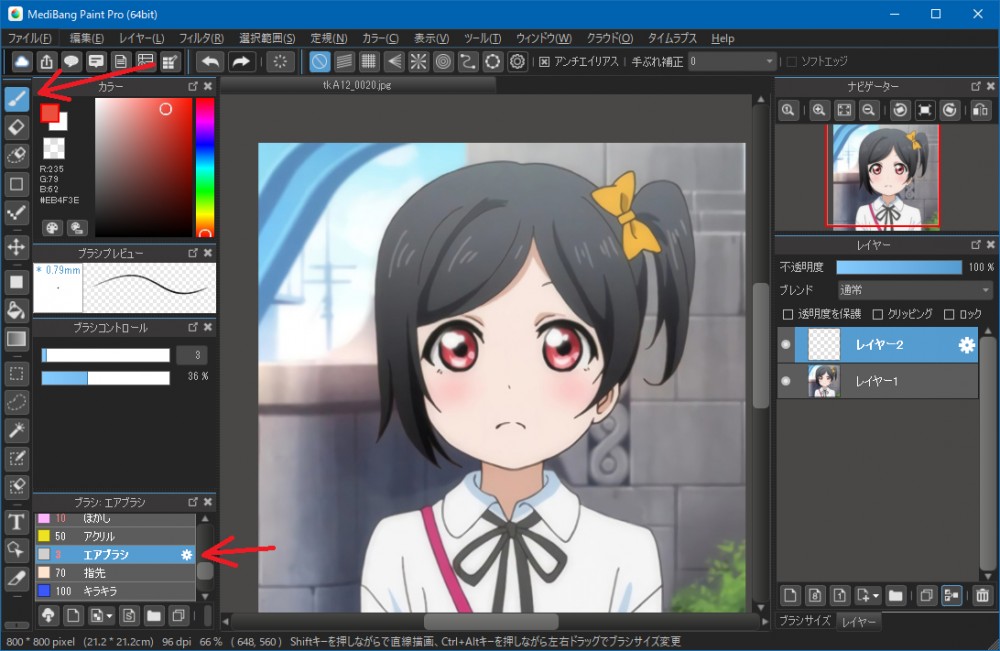This screenshot has height=651, width=1000.
Task: Switch to the ブラシサイズ tab
Action: click(805, 620)
